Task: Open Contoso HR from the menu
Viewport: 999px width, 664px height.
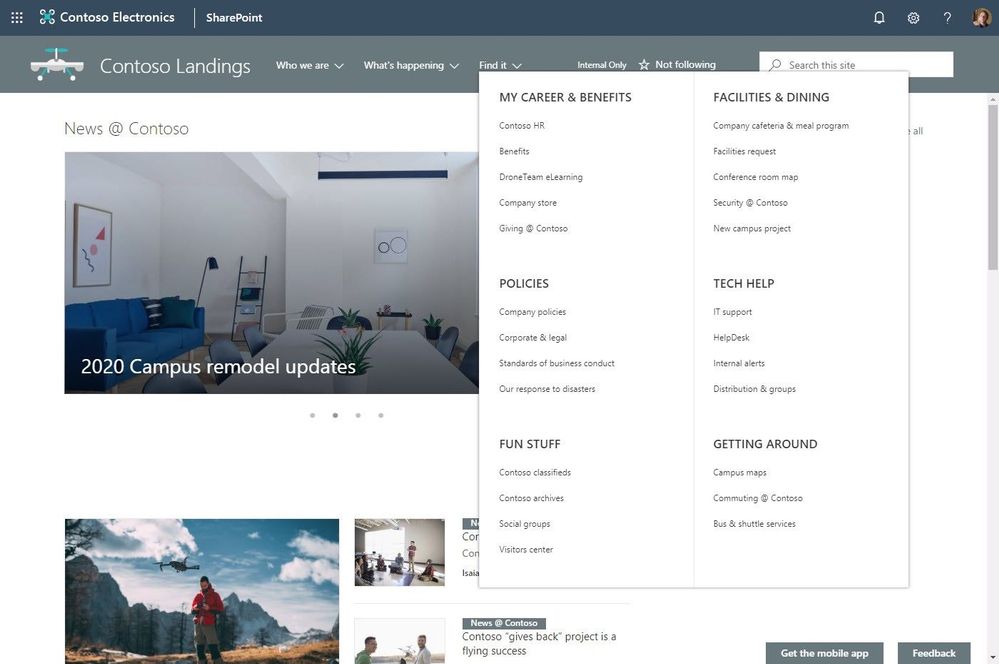Action: coord(523,125)
